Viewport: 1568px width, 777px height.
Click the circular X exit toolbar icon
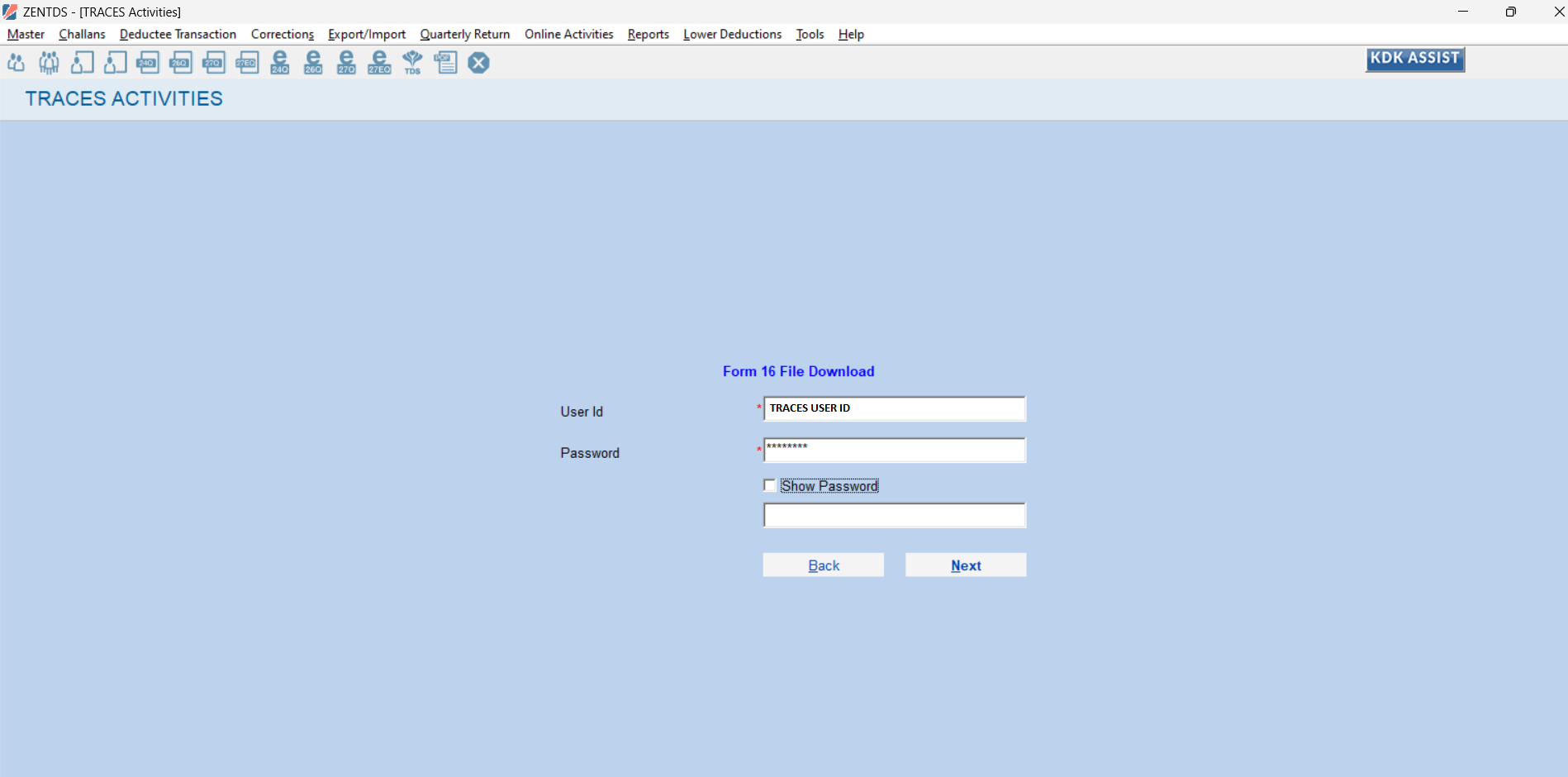click(x=478, y=63)
